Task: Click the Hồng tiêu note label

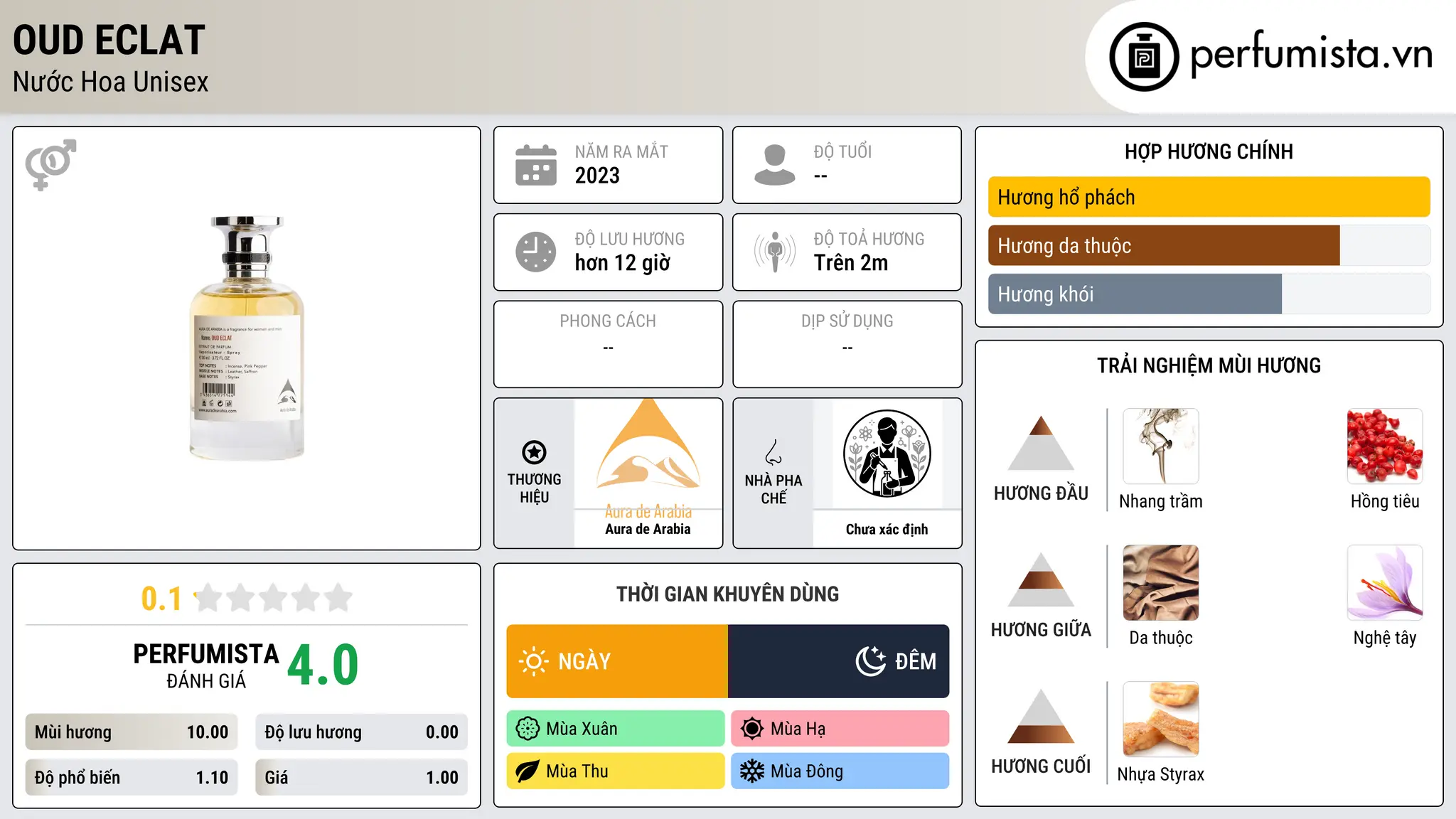Action: click(1385, 501)
